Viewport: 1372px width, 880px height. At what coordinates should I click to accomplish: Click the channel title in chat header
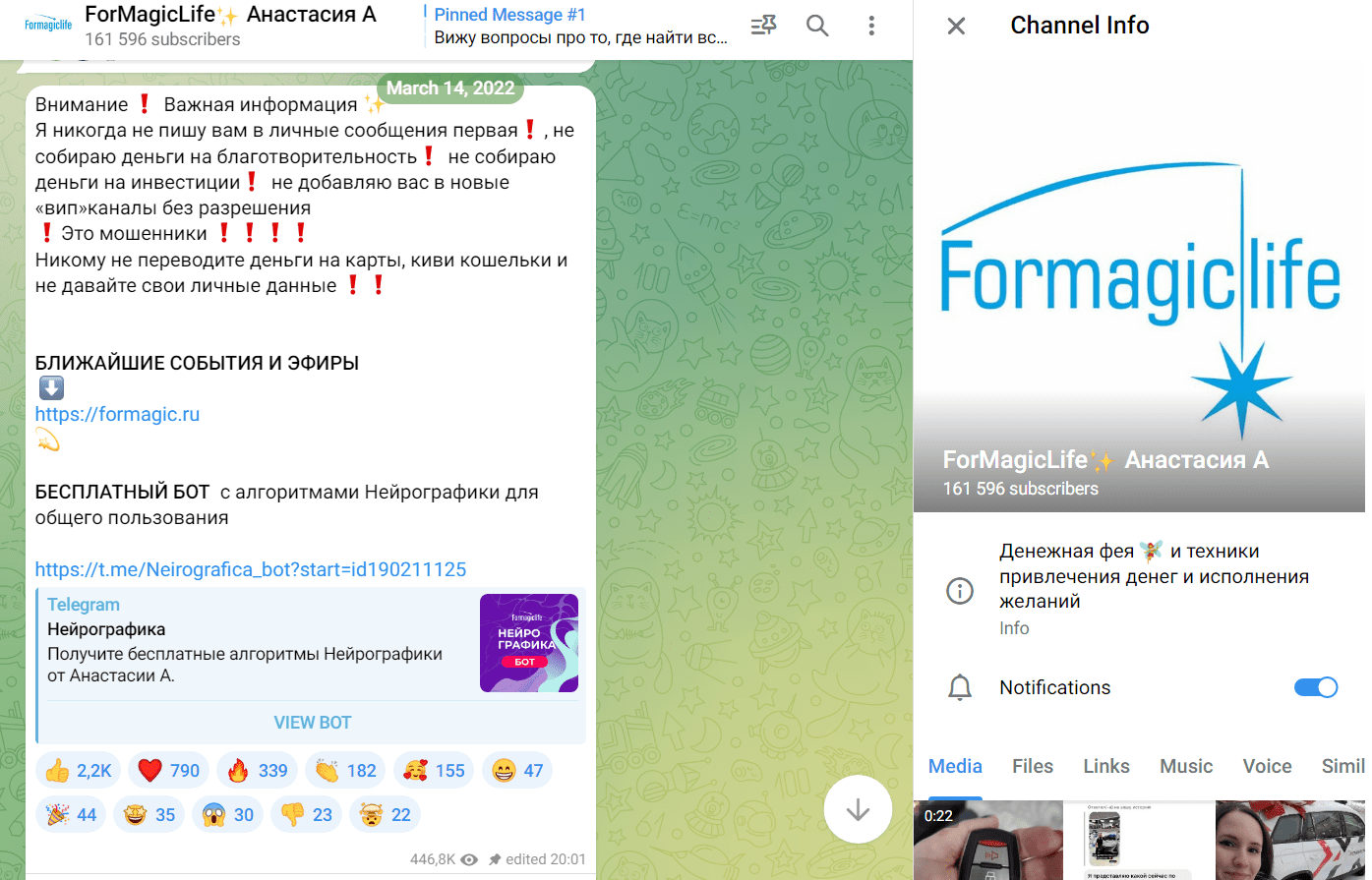click(x=230, y=15)
